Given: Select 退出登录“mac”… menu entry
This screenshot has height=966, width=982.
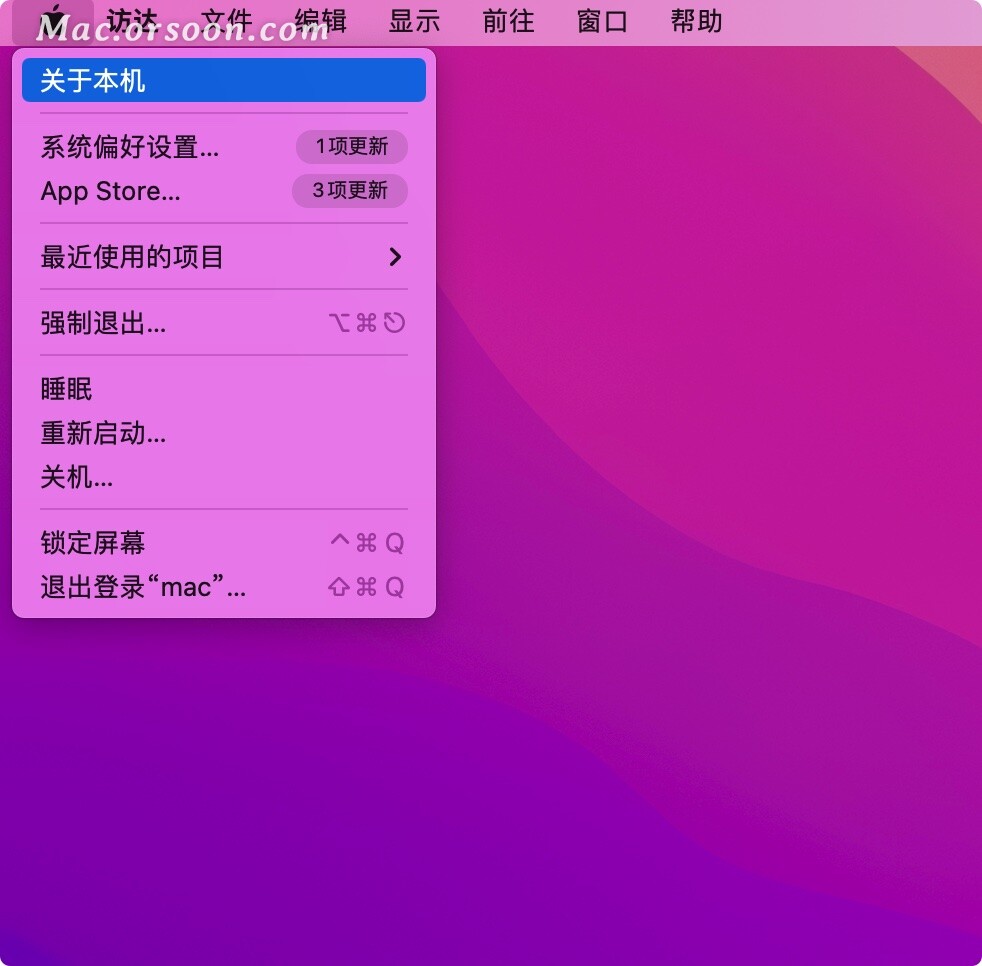Looking at the screenshot, I should (224, 587).
